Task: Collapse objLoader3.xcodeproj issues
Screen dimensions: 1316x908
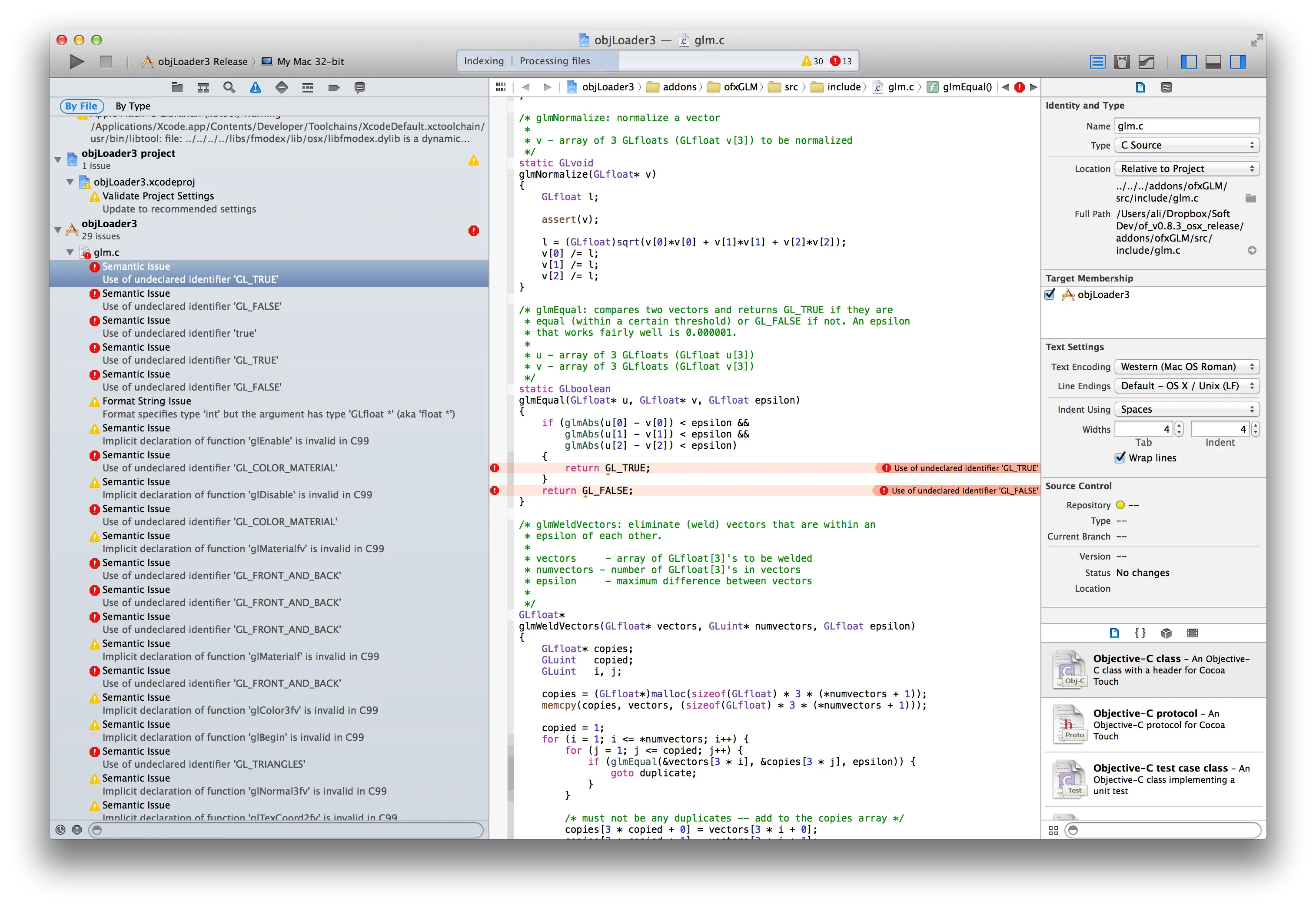Action: tap(70, 182)
